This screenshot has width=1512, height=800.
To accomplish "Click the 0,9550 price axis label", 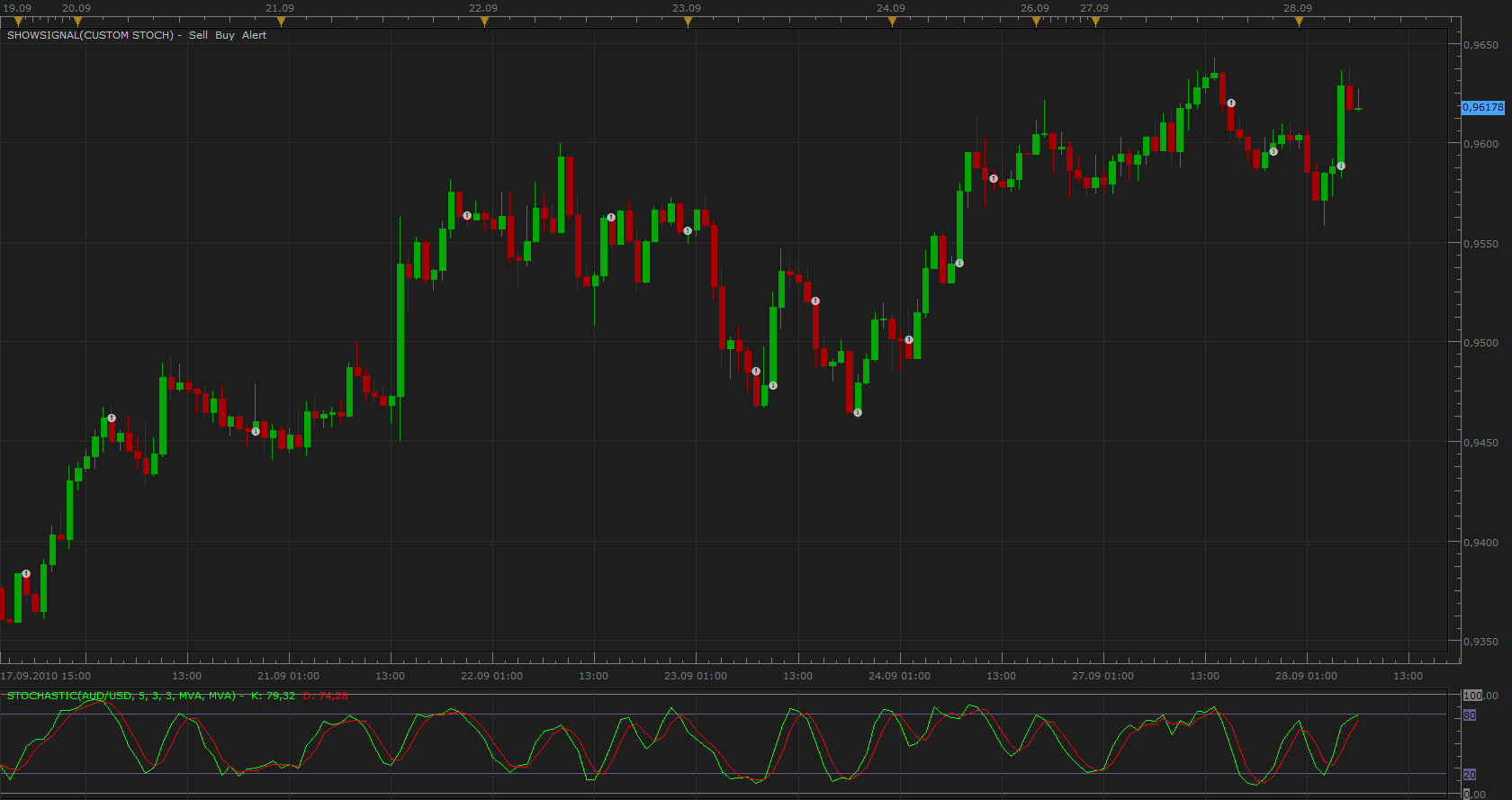I will coord(1481,244).
